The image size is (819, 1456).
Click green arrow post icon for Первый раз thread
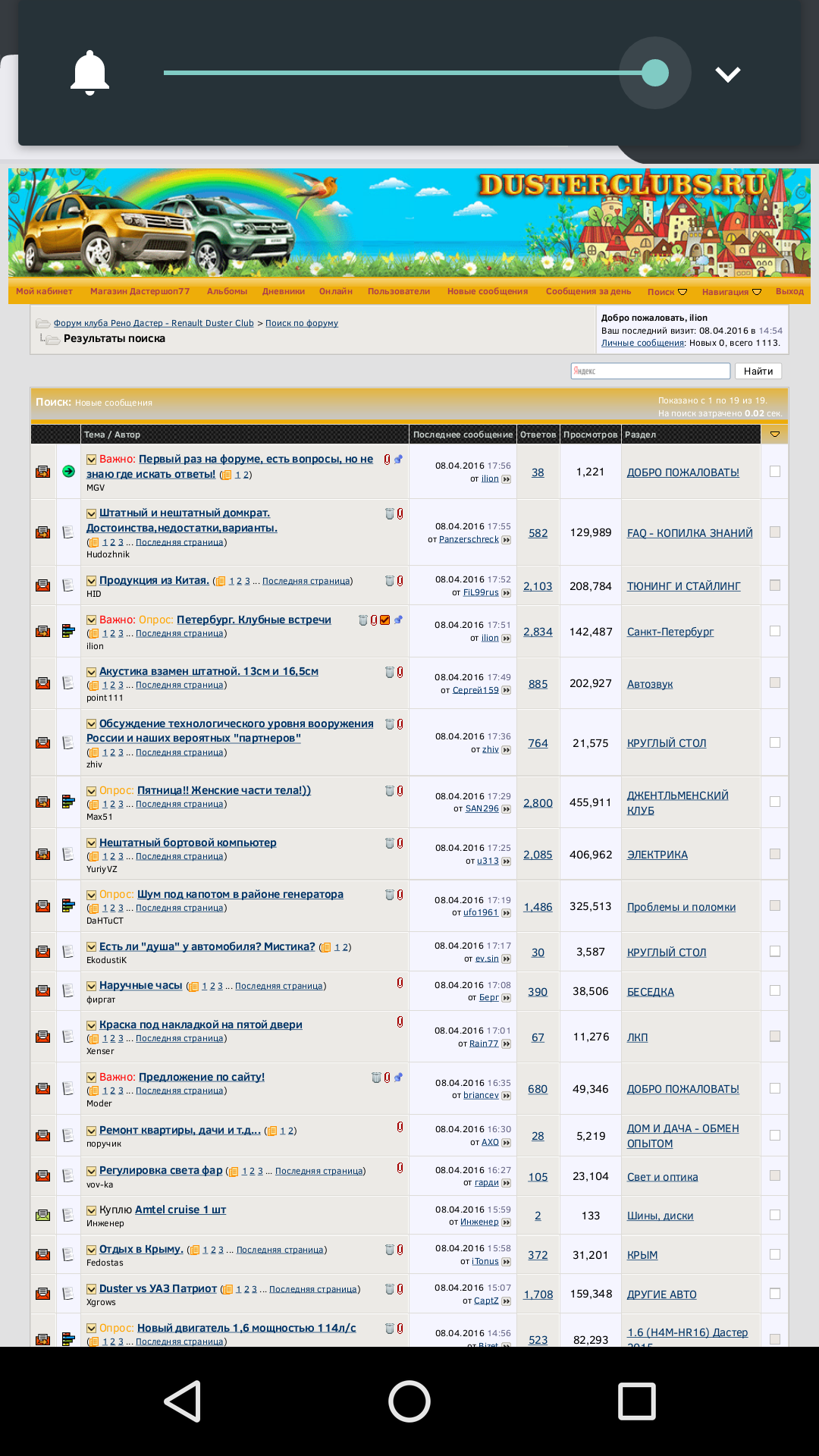click(68, 471)
